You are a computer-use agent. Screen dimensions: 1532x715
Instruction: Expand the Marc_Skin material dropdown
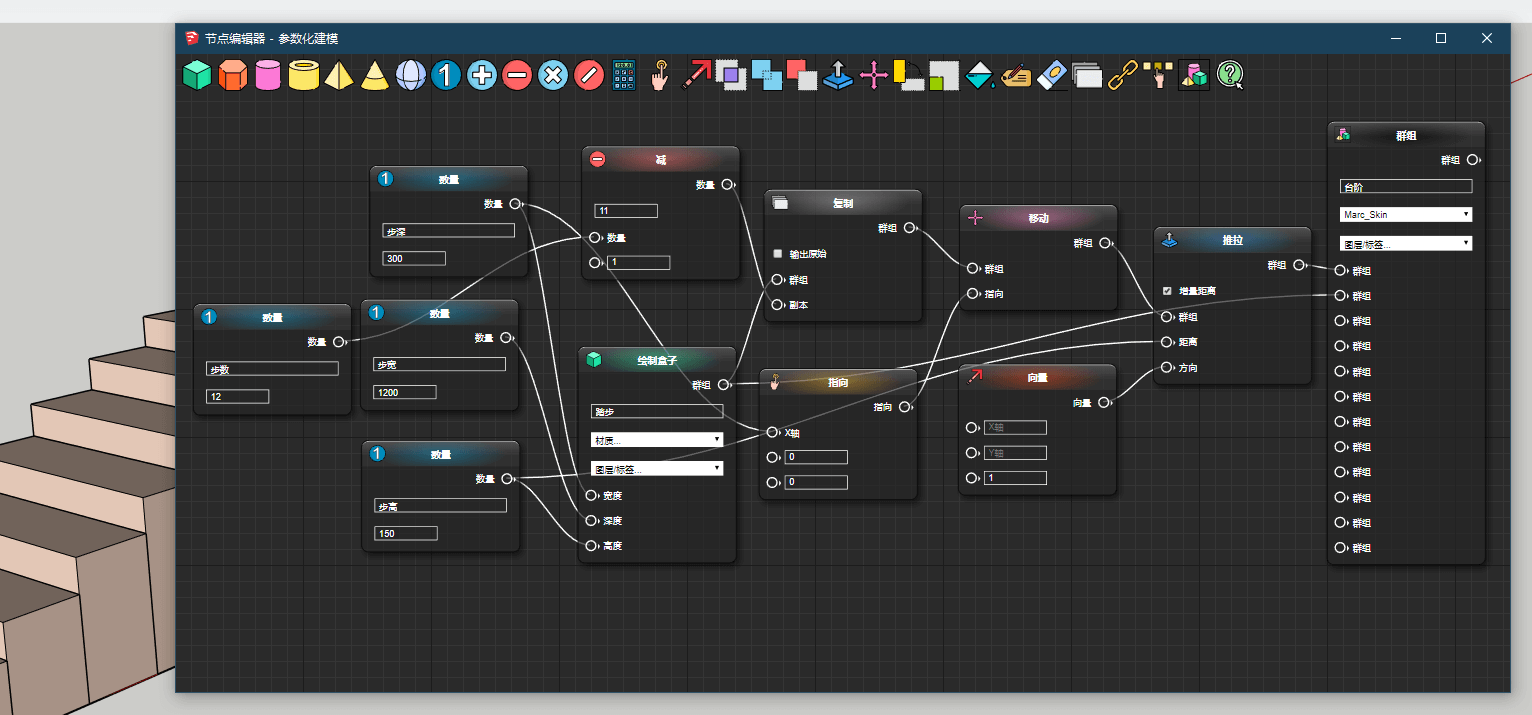click(x=1405, y=215)
